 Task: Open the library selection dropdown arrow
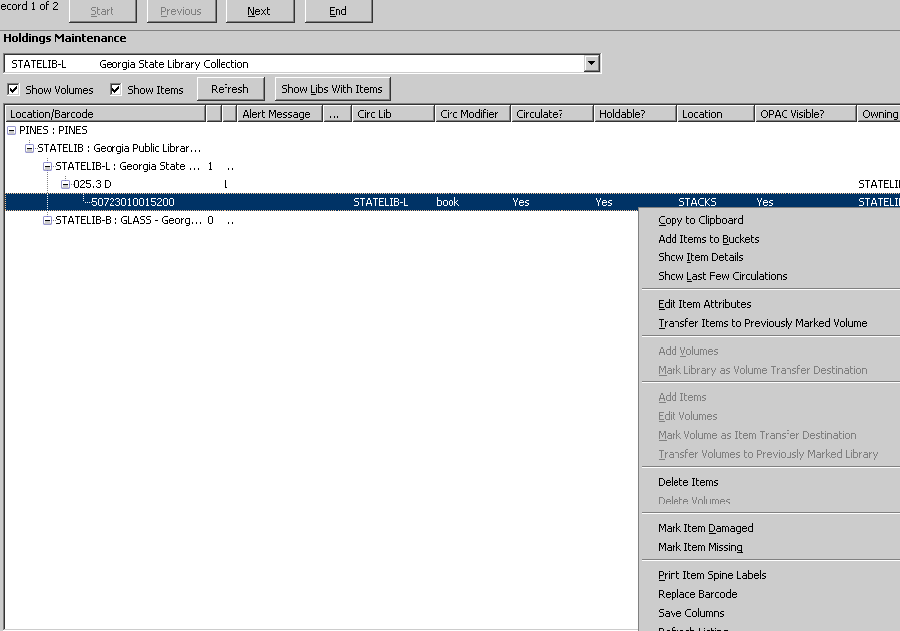click(x=591, y=64)
